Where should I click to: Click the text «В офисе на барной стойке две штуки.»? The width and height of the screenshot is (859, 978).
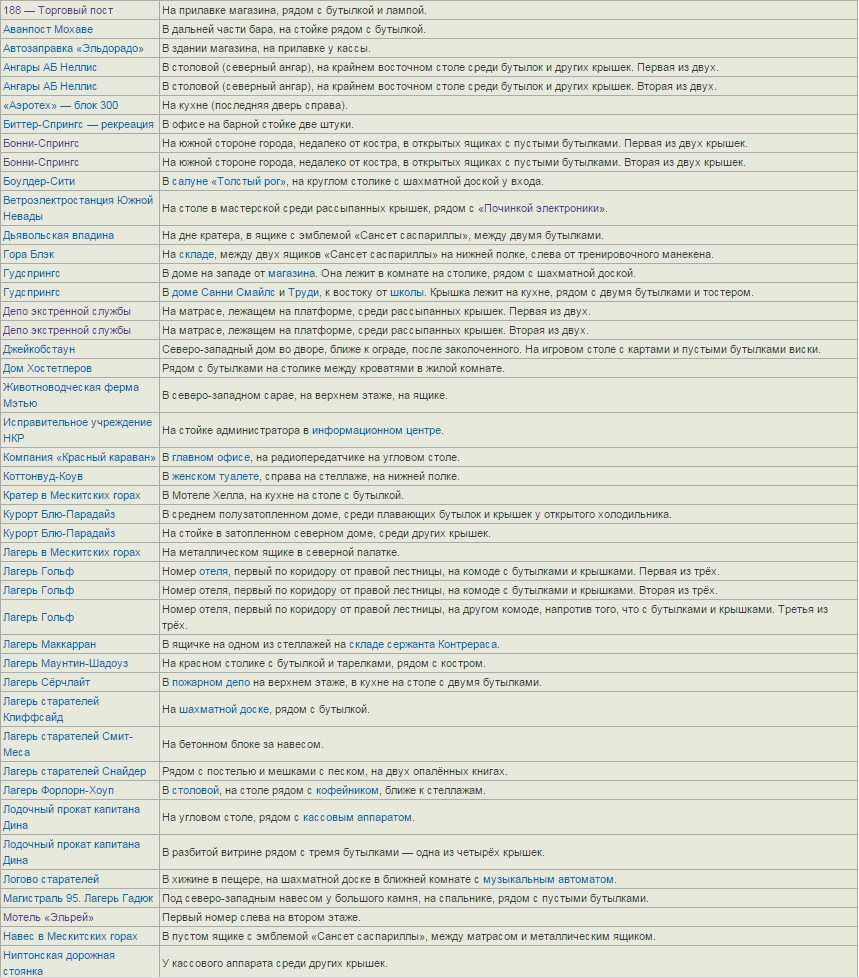(x=258, y=124)
